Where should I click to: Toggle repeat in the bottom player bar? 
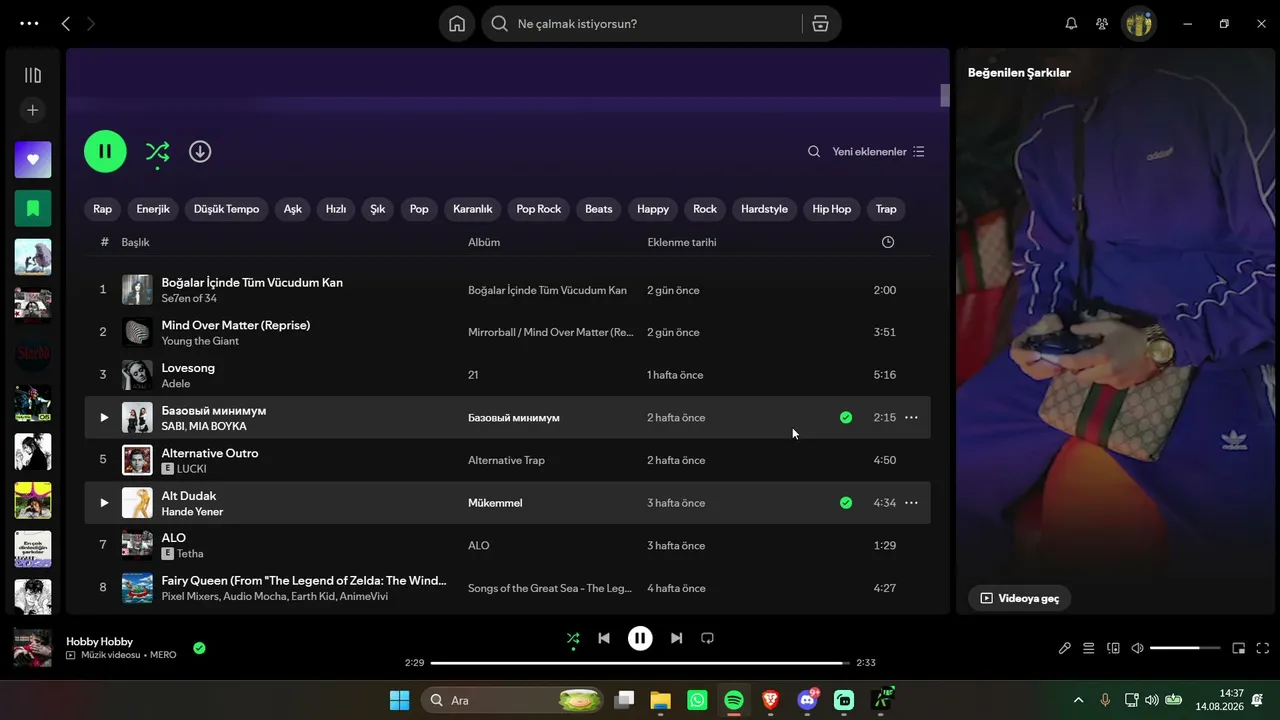click(x=707, y=638)
